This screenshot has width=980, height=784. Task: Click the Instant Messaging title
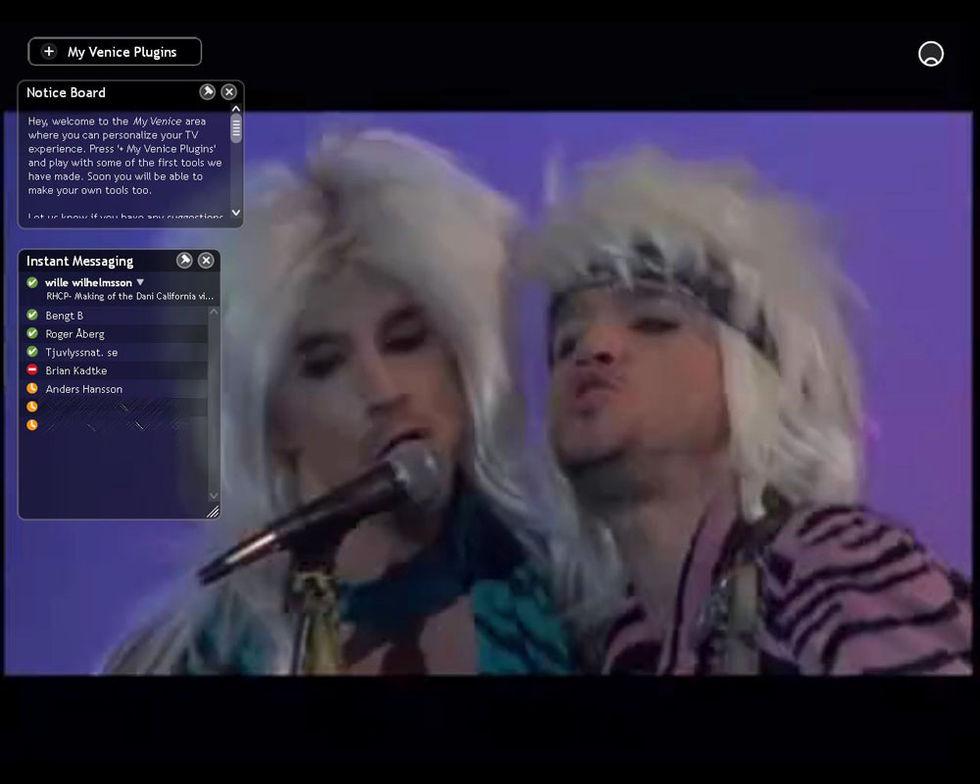(79, 261)
